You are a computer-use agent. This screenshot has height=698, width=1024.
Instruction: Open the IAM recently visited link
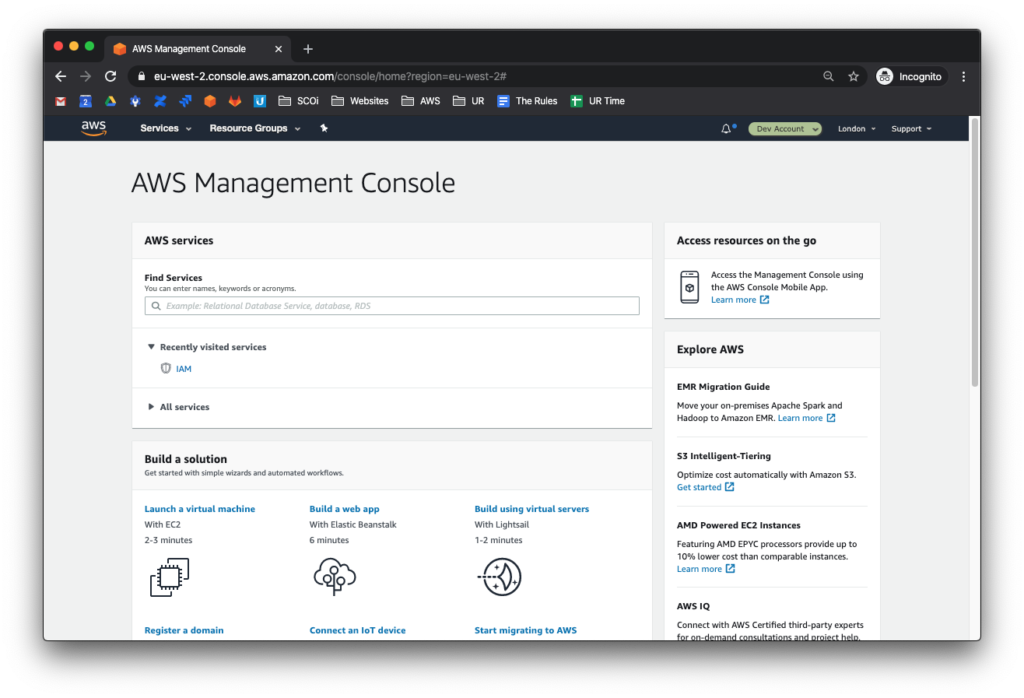coord(184,369)
